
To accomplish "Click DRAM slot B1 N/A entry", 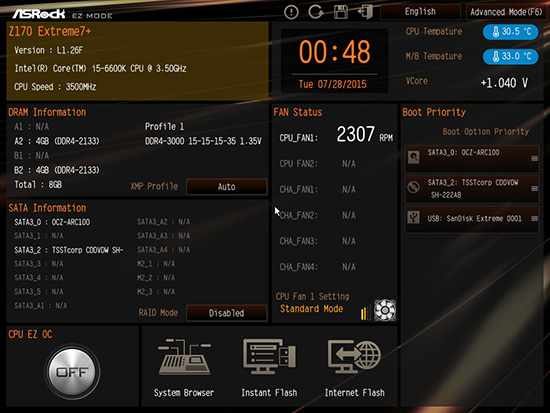I will [x=32, y=155].
